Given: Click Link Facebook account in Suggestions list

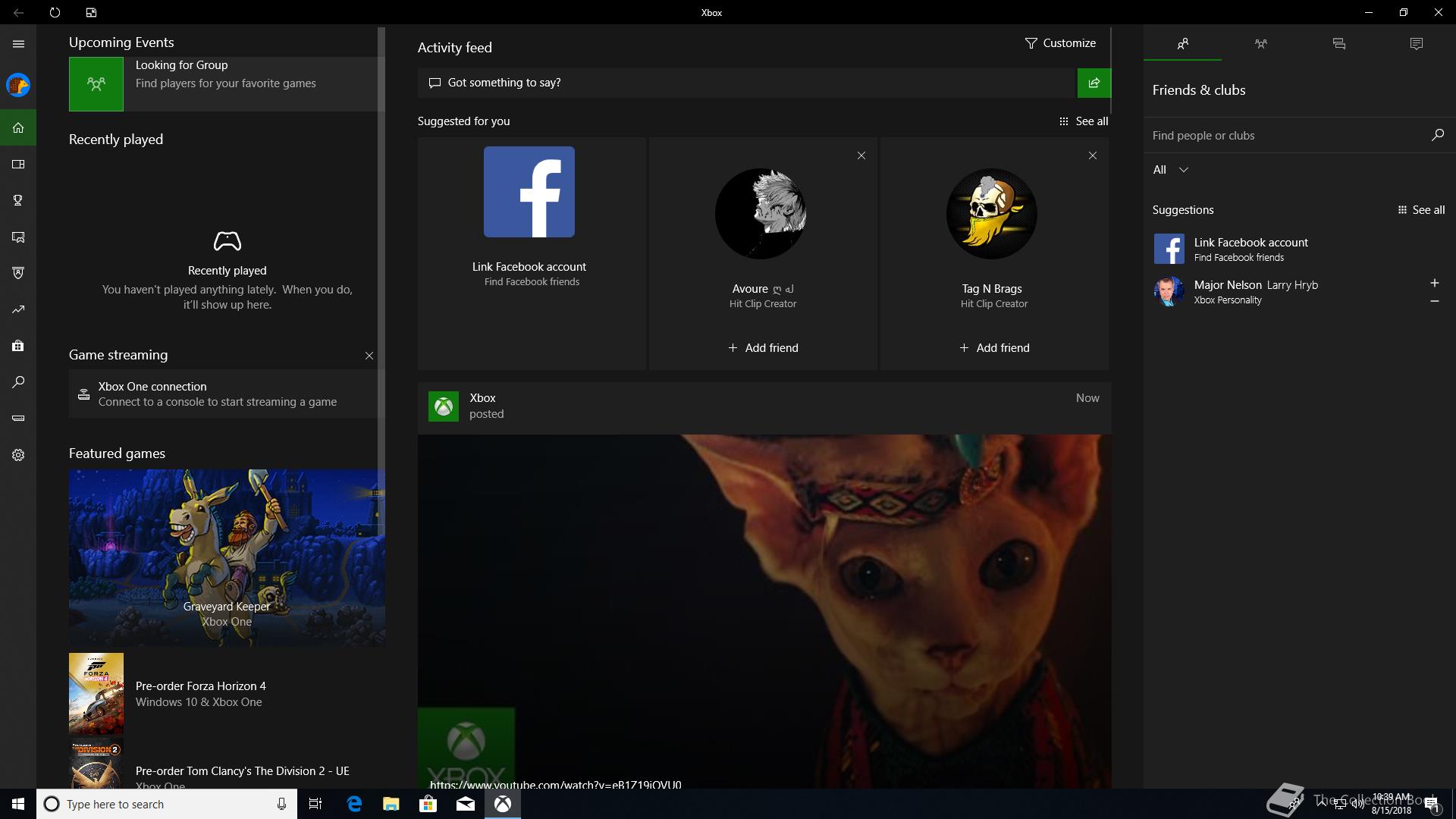Looking at the screenshot, I should [1300, 249].
